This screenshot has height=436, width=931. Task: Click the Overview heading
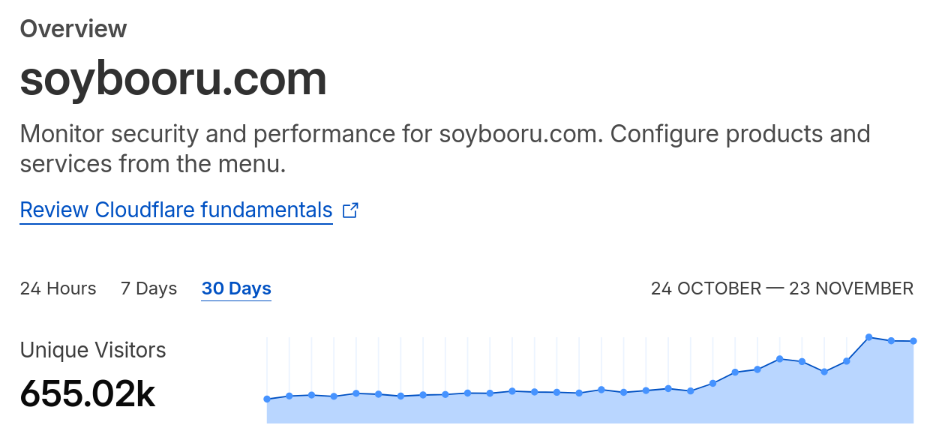click(x=74, y=28)
